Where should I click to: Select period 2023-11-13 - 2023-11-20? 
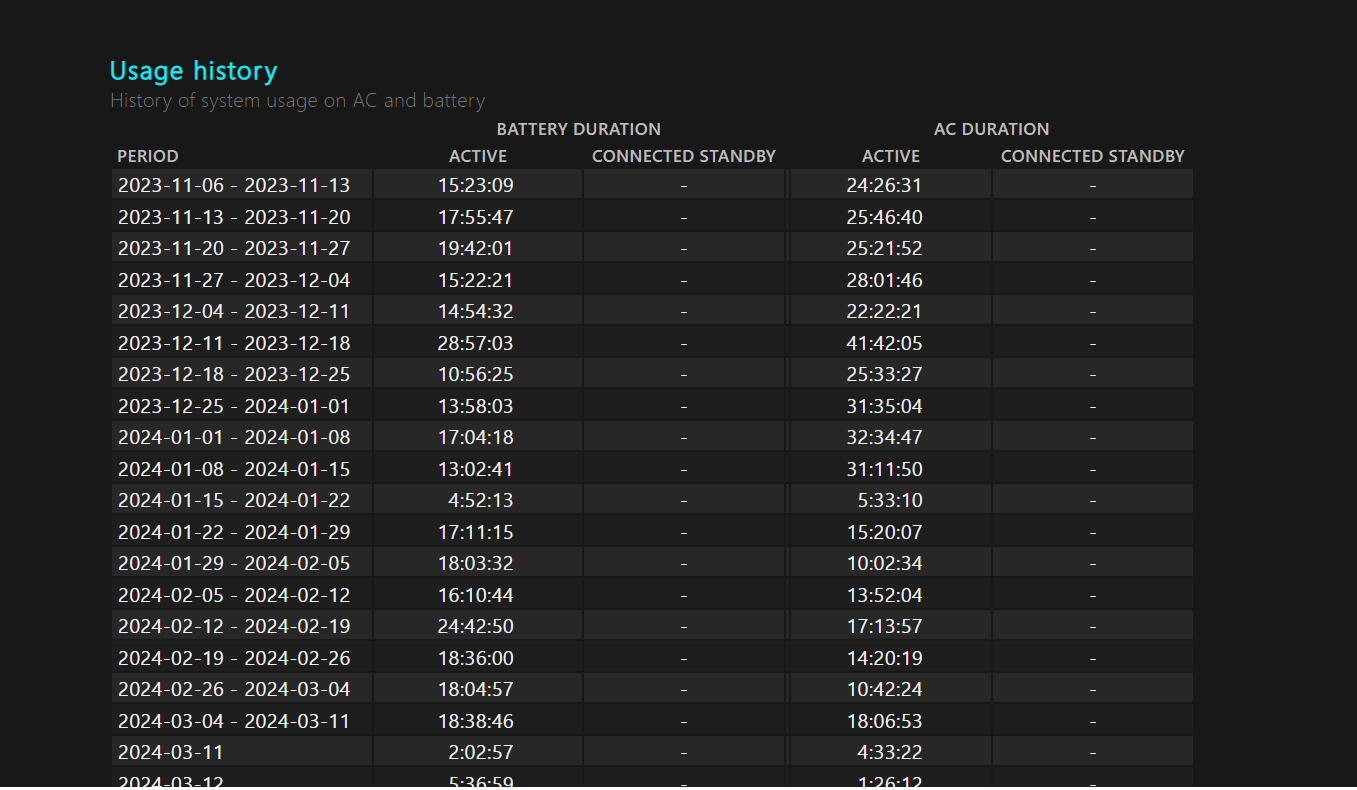(234, 217)
